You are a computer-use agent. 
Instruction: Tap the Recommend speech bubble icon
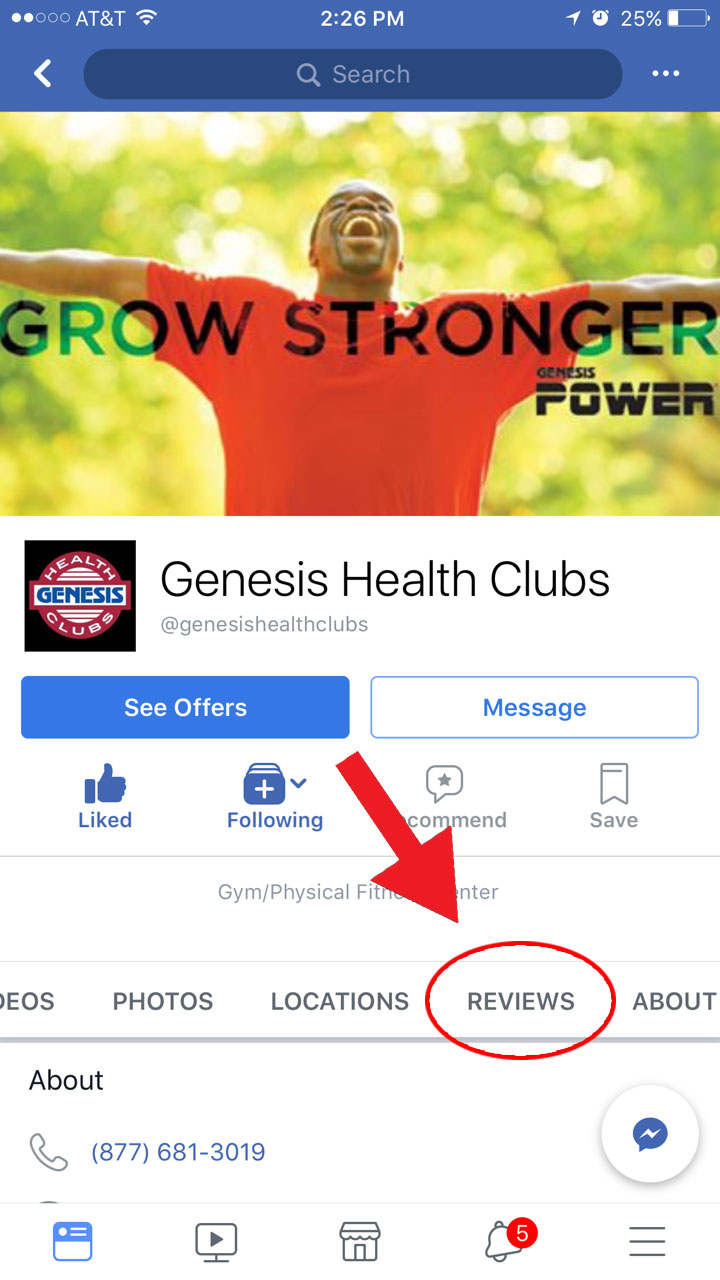[444, 784]
